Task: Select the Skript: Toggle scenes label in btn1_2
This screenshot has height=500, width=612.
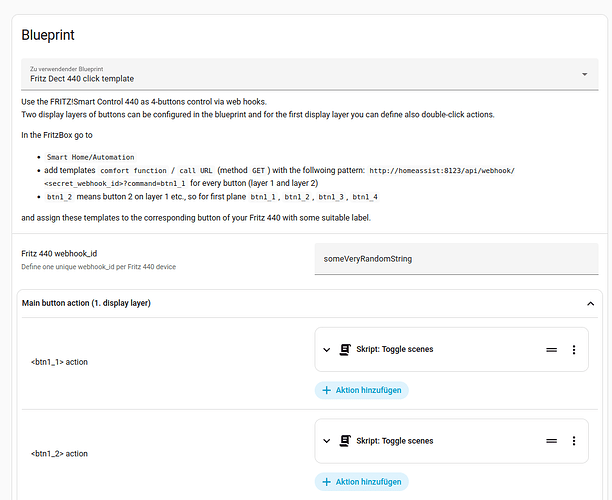Action: (x=395, y=440)
